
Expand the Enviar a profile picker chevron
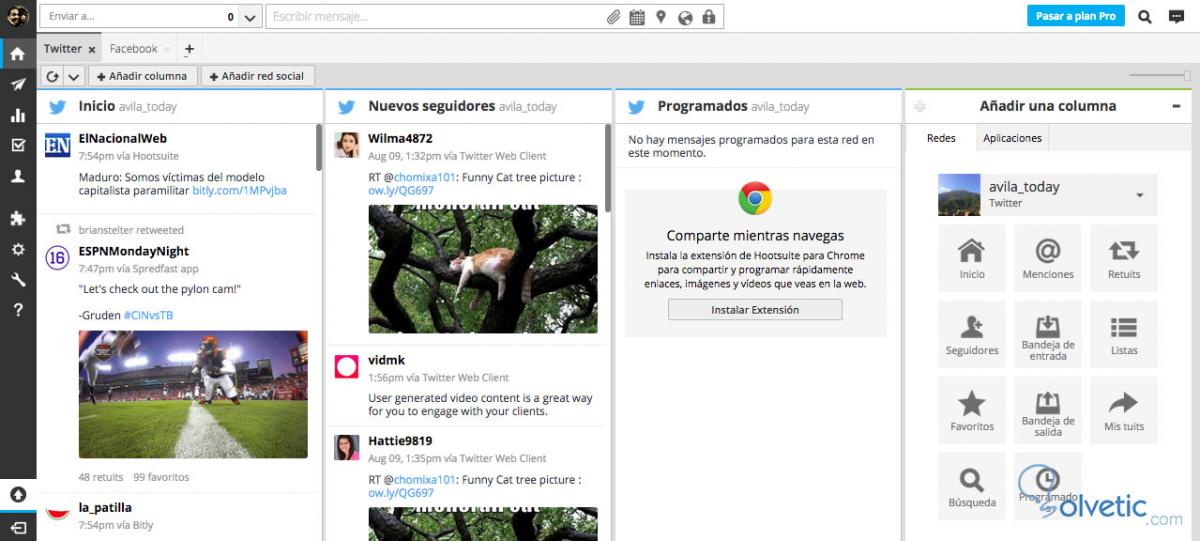click(x=250, y=17)
